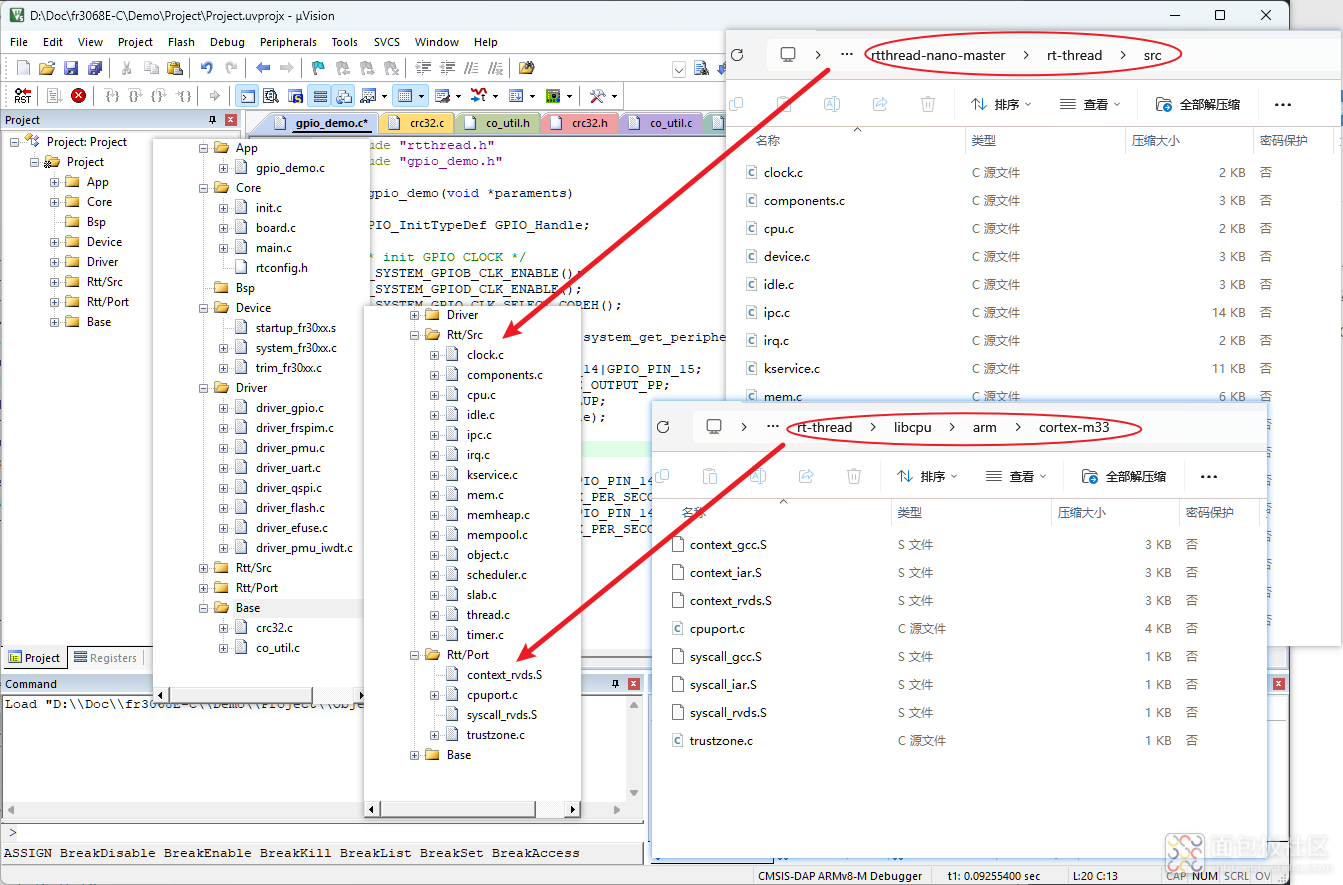
Task: Comment selection using toolbar icon
Action: [471, 68]
